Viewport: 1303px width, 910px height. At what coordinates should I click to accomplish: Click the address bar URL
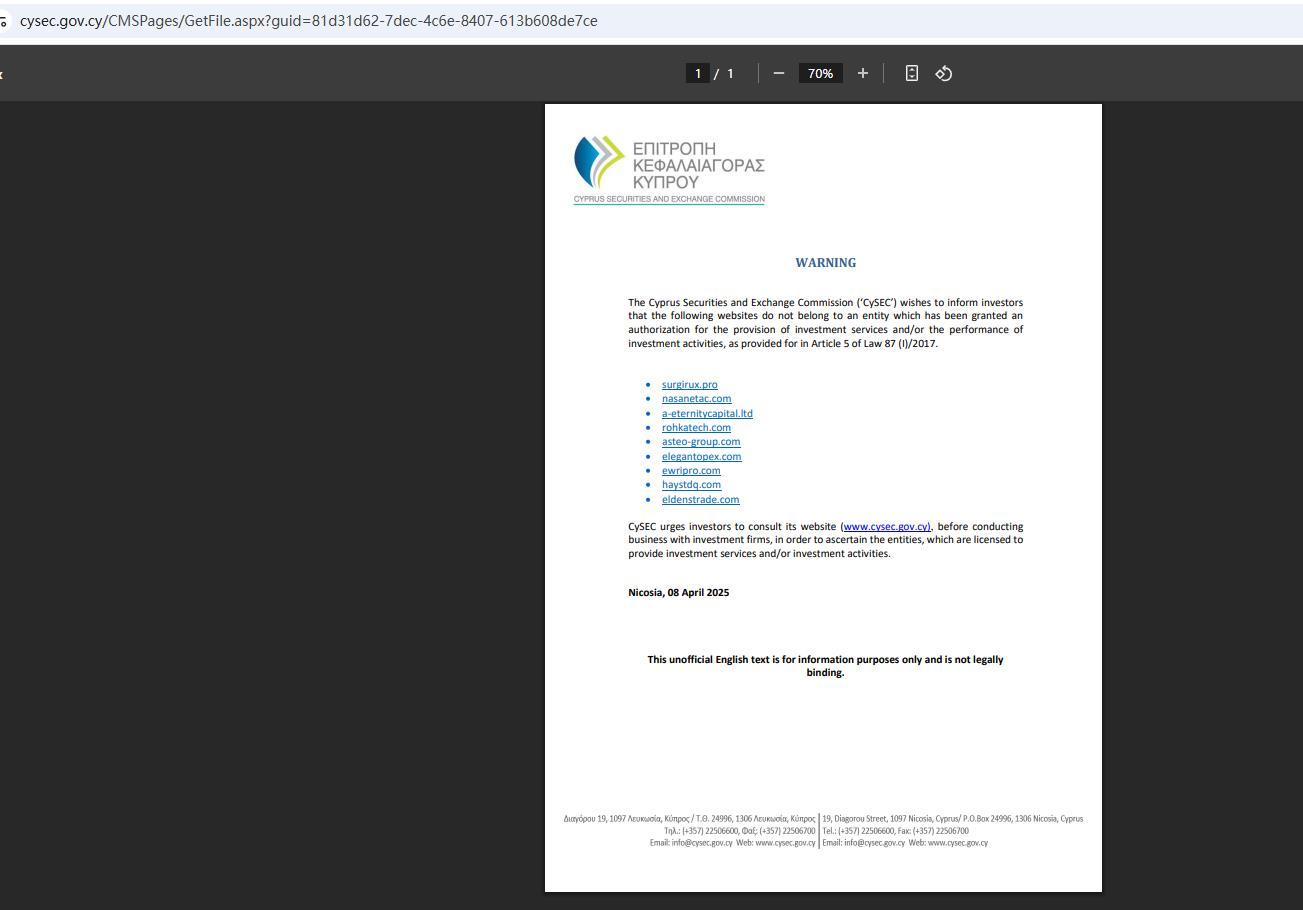309,21
